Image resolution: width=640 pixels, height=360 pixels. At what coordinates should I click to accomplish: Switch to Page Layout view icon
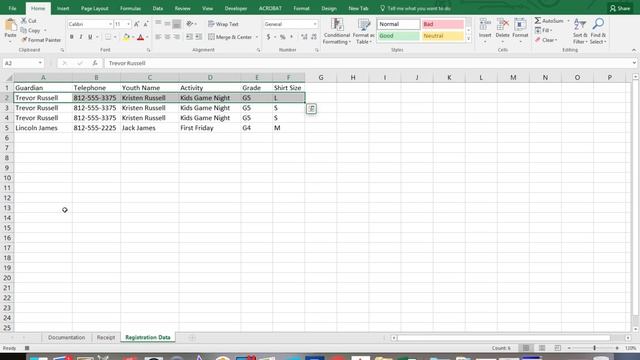click(x=542, y=348)
